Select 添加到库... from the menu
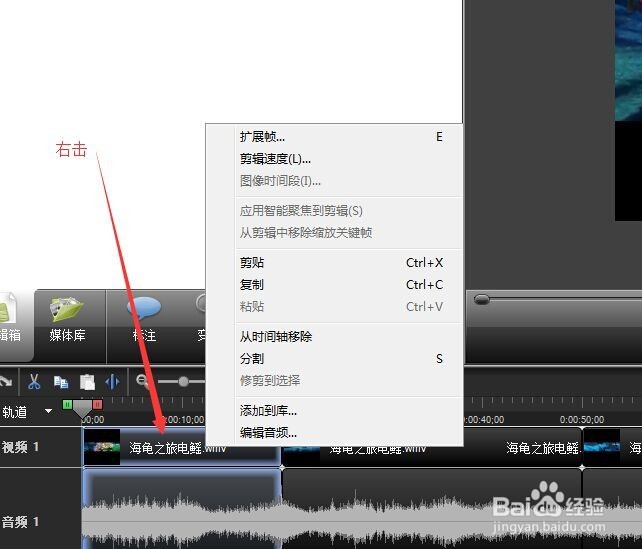 click(349, 411)
